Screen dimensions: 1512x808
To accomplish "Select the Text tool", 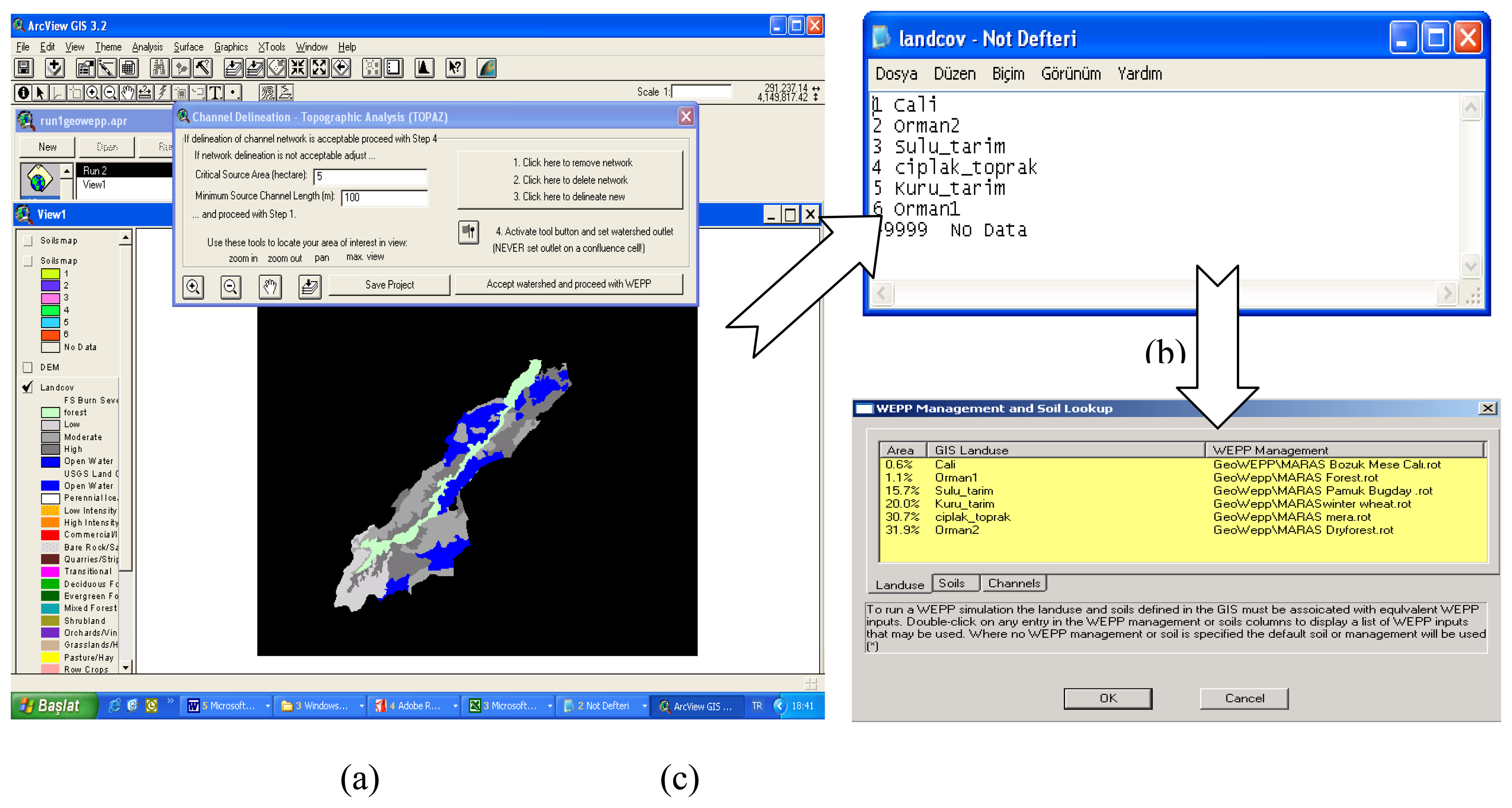I will 216,93.
